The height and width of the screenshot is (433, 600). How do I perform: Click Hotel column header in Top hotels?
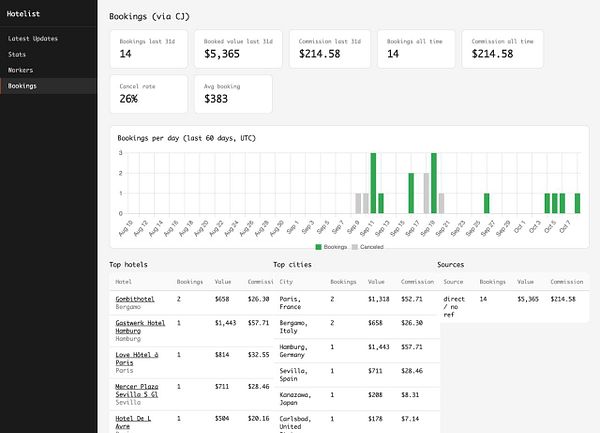[123, 282]
